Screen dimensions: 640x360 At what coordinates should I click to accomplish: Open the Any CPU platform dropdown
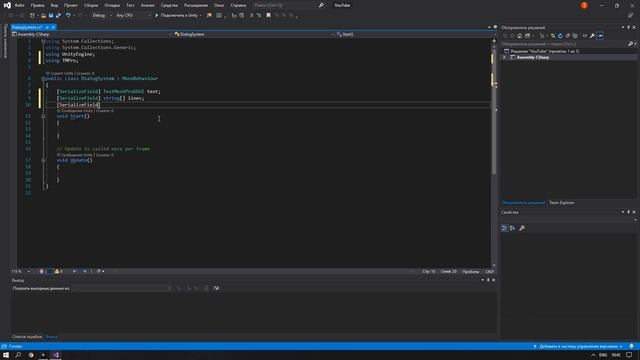tap(133, 16)
